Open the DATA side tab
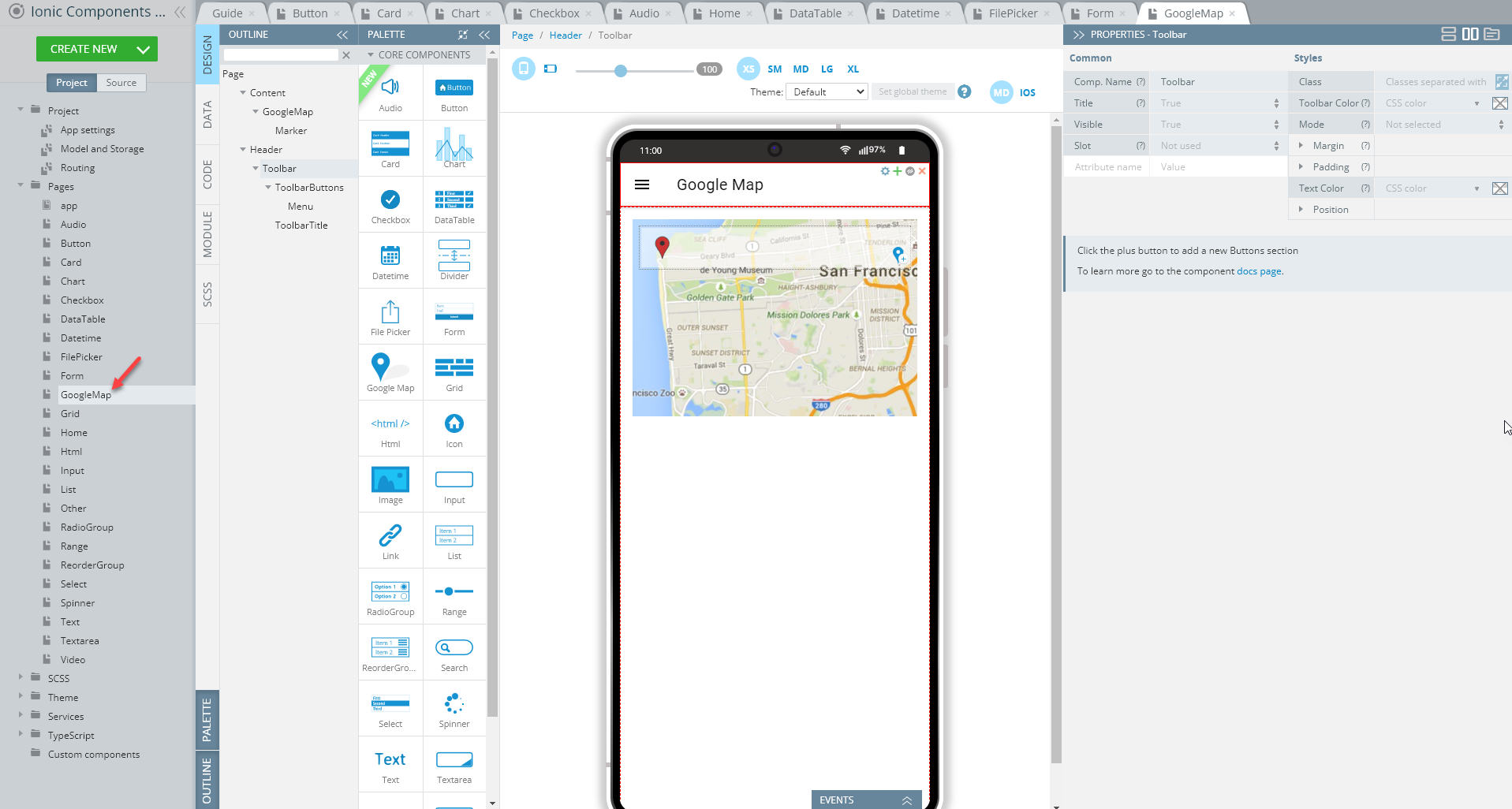This screenshot has width=1512, height=809. [x=207, y=114]
